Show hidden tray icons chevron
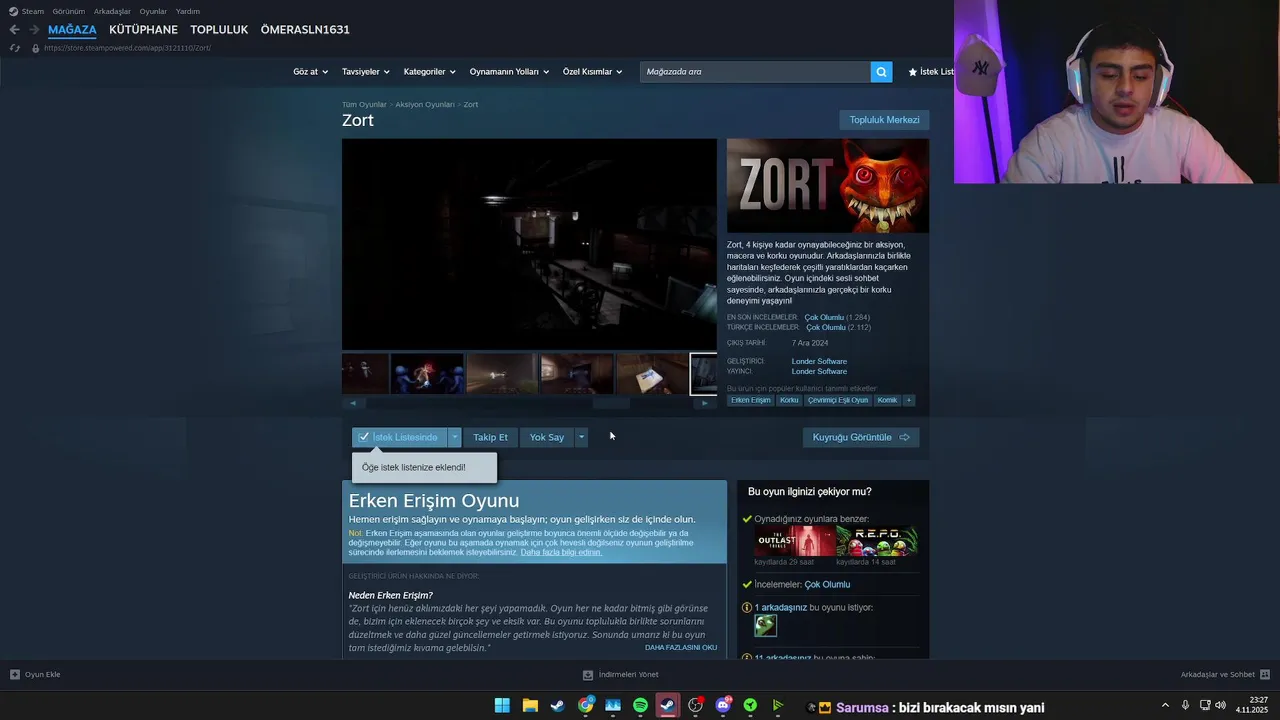Screen dimensions: 1280x720 point(1165,706)
